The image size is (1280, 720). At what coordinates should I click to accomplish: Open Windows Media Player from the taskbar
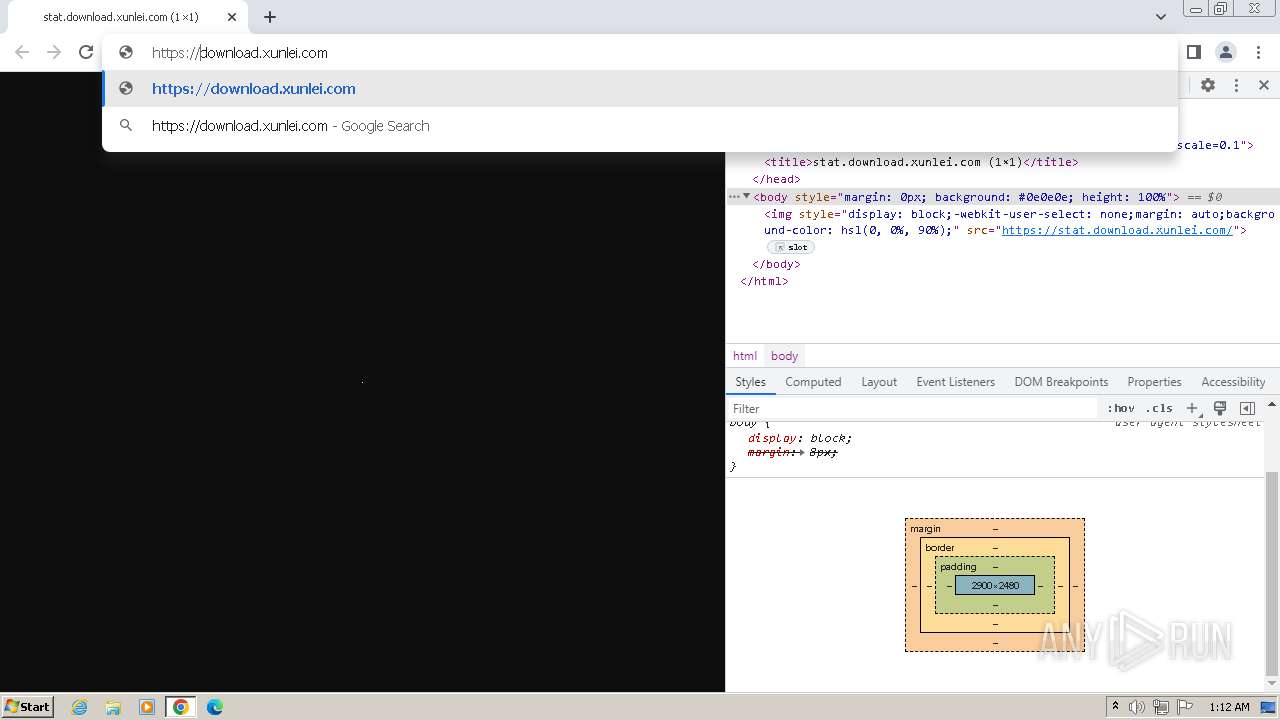point(147,707)
